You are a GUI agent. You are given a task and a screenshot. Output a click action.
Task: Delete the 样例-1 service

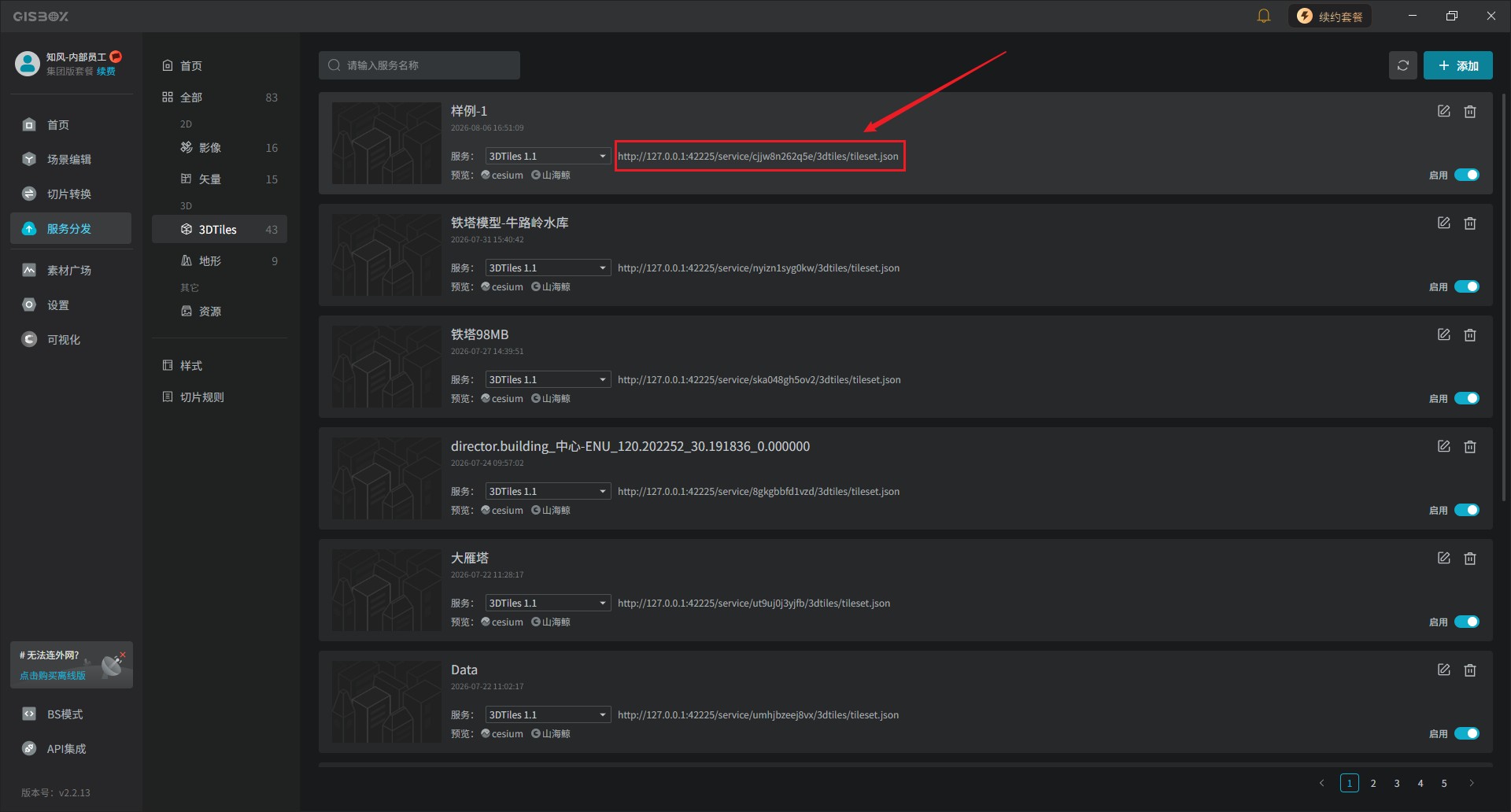1470,112
